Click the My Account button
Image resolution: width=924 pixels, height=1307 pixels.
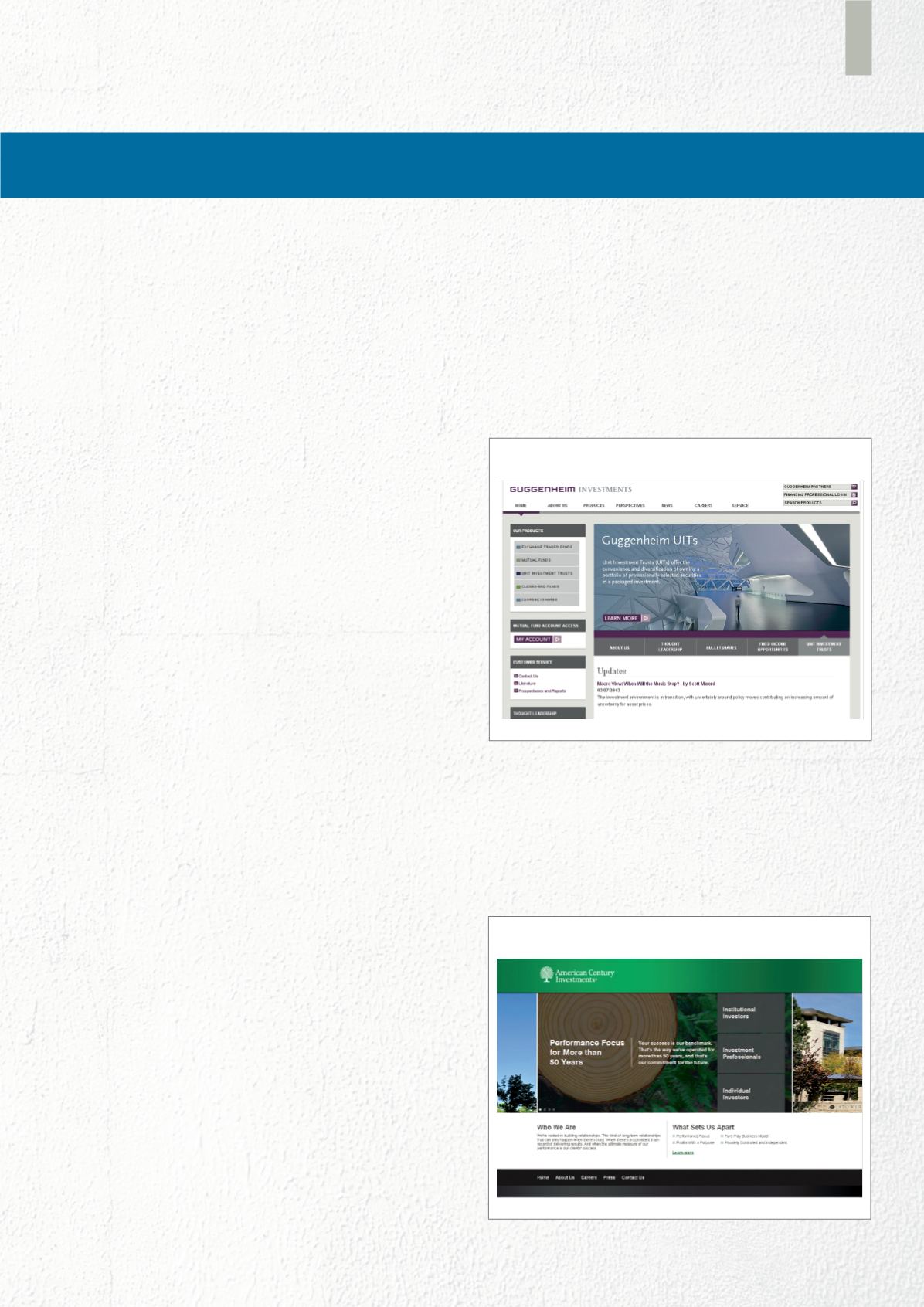[x=538, y=640]
